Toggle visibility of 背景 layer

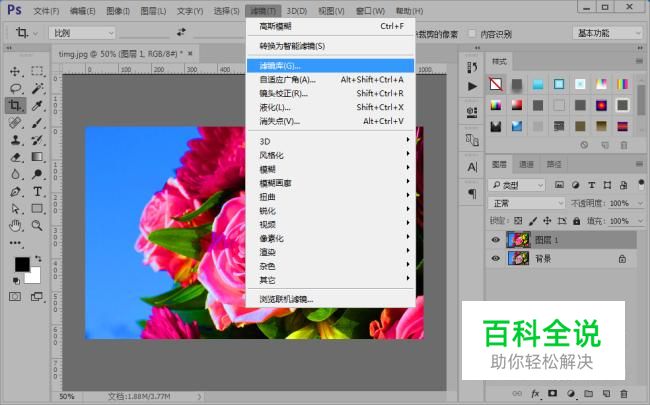click(495, 259)
